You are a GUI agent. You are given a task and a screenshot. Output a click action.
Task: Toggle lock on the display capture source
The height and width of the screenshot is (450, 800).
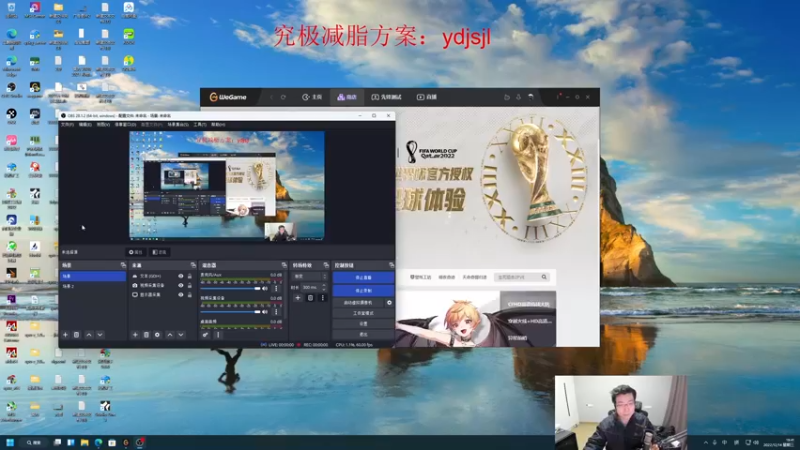click(189, 294)
